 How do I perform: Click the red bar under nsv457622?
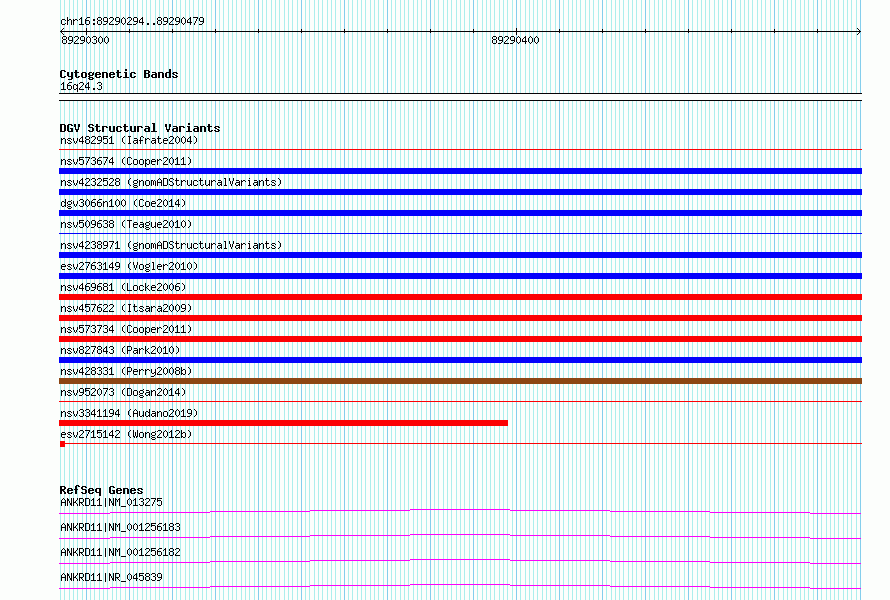coord(460,318)
